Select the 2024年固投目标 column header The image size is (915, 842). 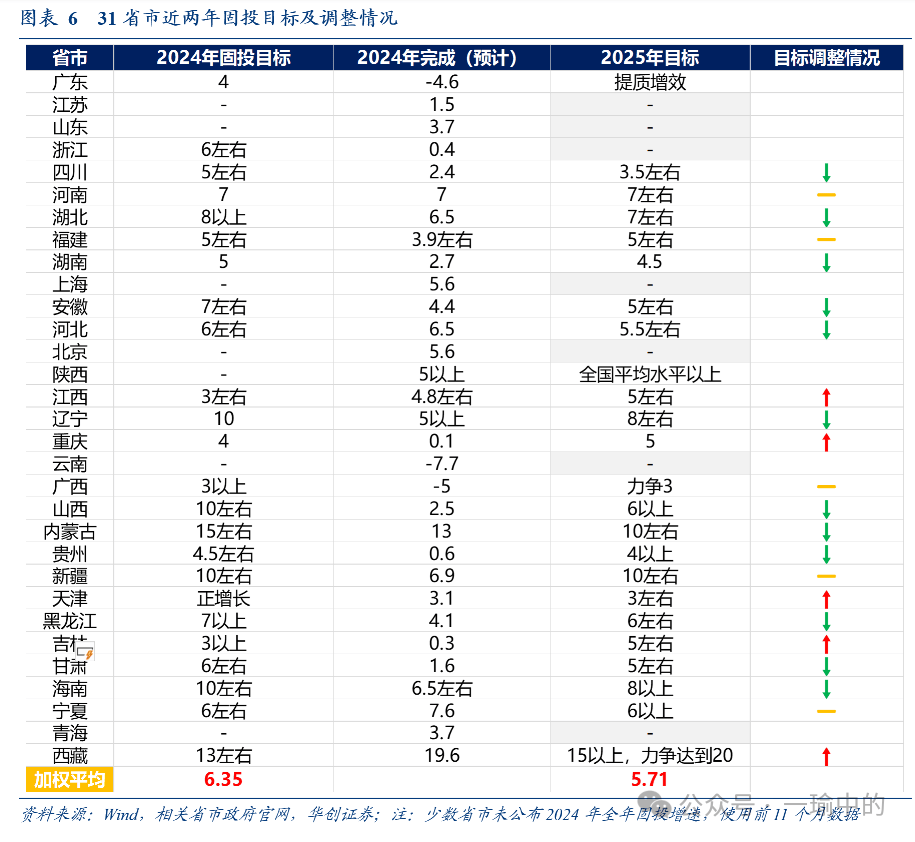[223, 58]
